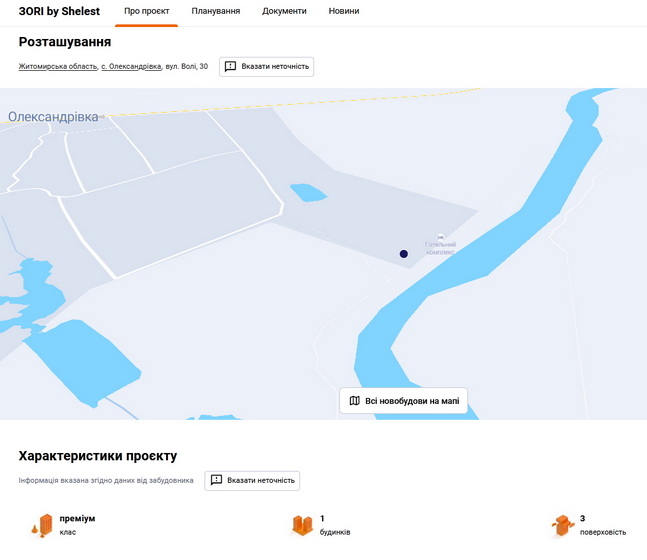The height and width of the screenshot is (560, 647).
Task: Open the Про проєкт tab
Action: (146, 11)
